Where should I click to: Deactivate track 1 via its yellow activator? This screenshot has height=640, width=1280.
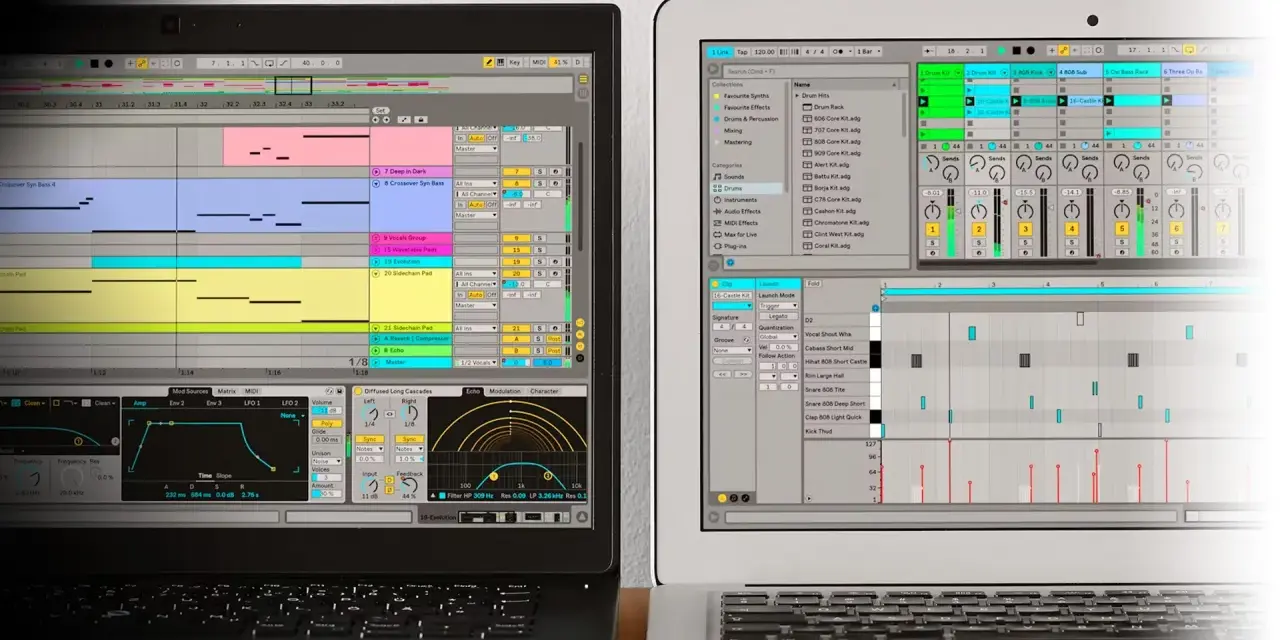click(932, 230)
